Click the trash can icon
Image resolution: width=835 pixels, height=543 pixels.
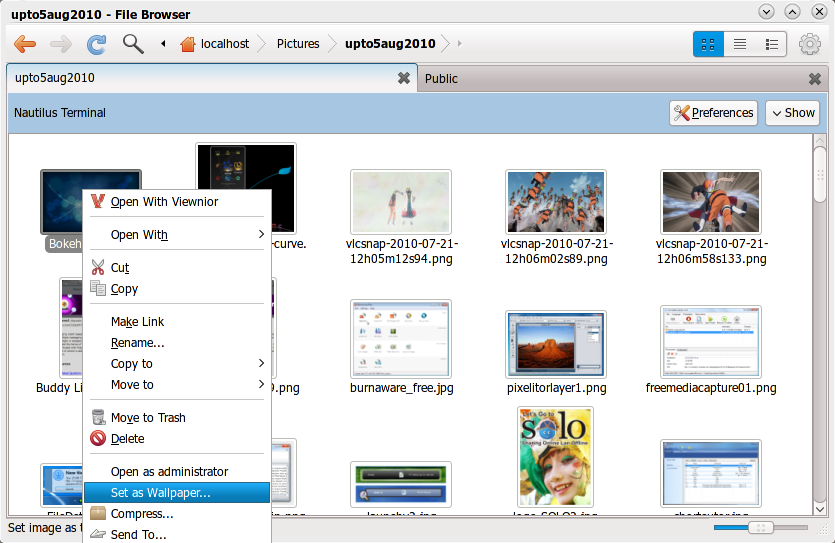(x=98, y=417)
